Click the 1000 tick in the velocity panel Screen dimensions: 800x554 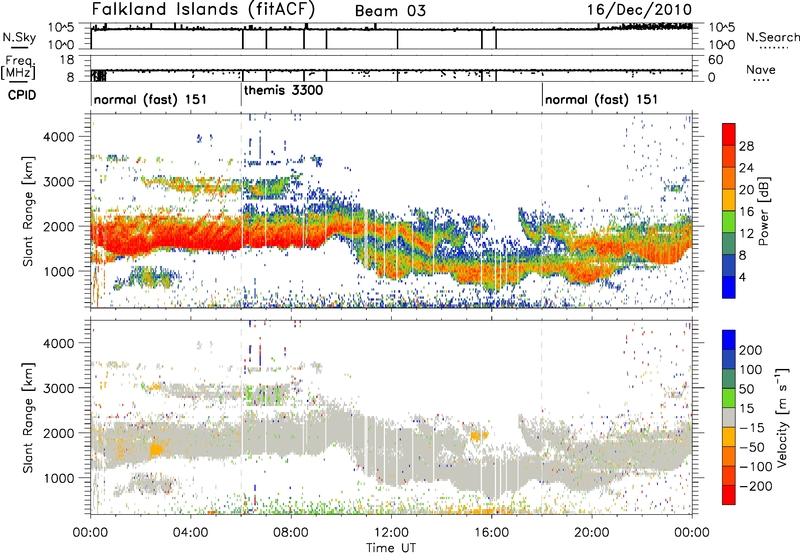tap(60, 478)
